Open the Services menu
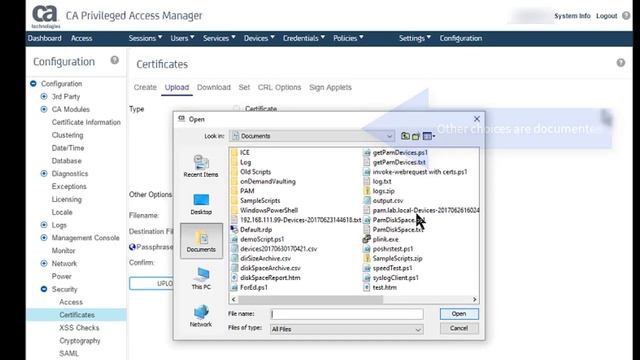This screenshot has height=360, width=640. pyautogui.click(x=219, y=38)
